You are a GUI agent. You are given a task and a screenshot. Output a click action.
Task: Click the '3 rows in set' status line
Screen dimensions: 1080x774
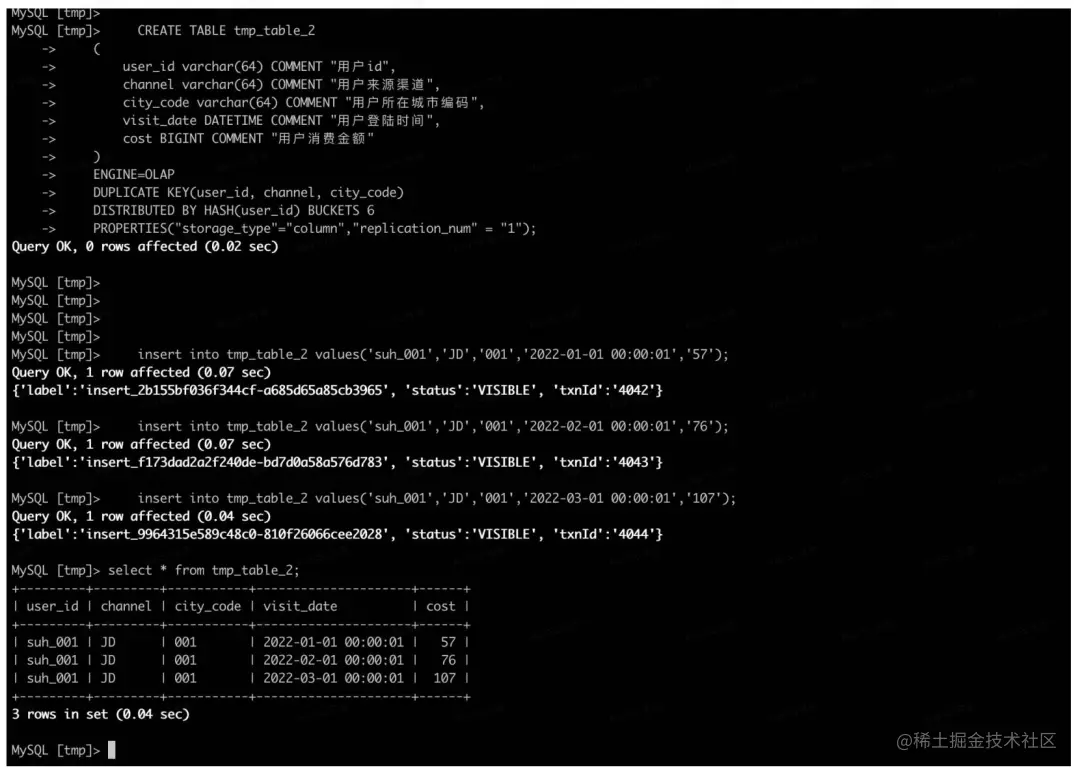101,714
